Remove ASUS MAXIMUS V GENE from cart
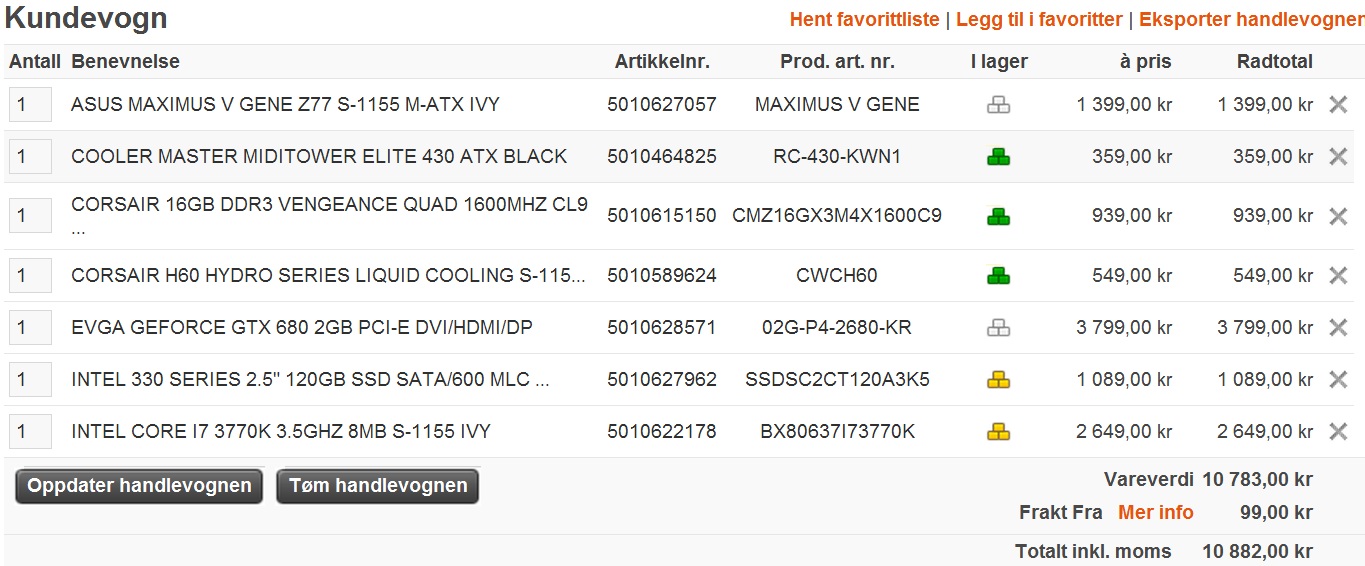Viewport: 1365px width, 566px height. coord(1338,104)
